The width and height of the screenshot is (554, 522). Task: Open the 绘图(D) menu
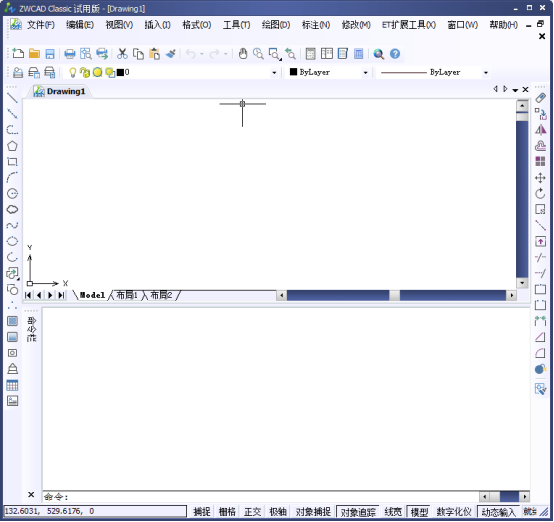click(276, 25)
